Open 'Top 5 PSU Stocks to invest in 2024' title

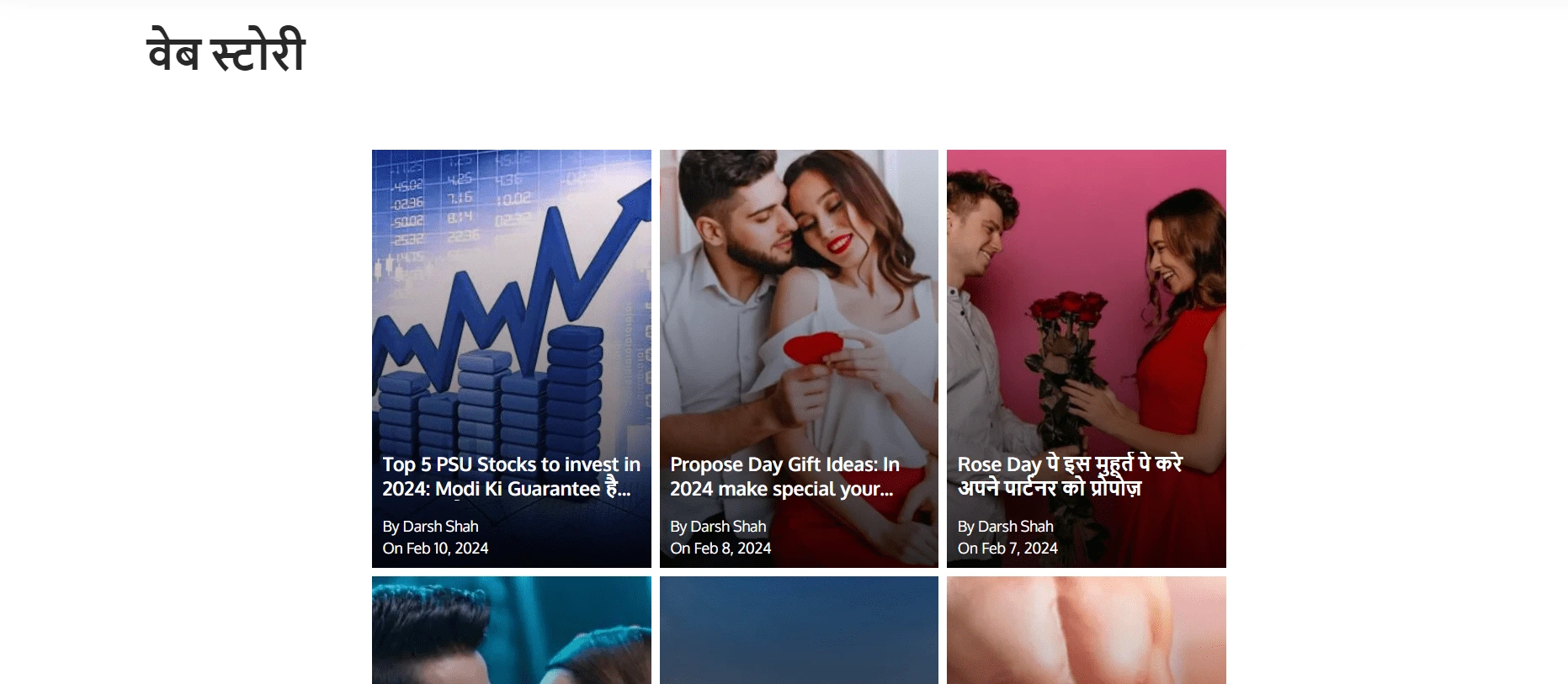click(x=512, y=476)
